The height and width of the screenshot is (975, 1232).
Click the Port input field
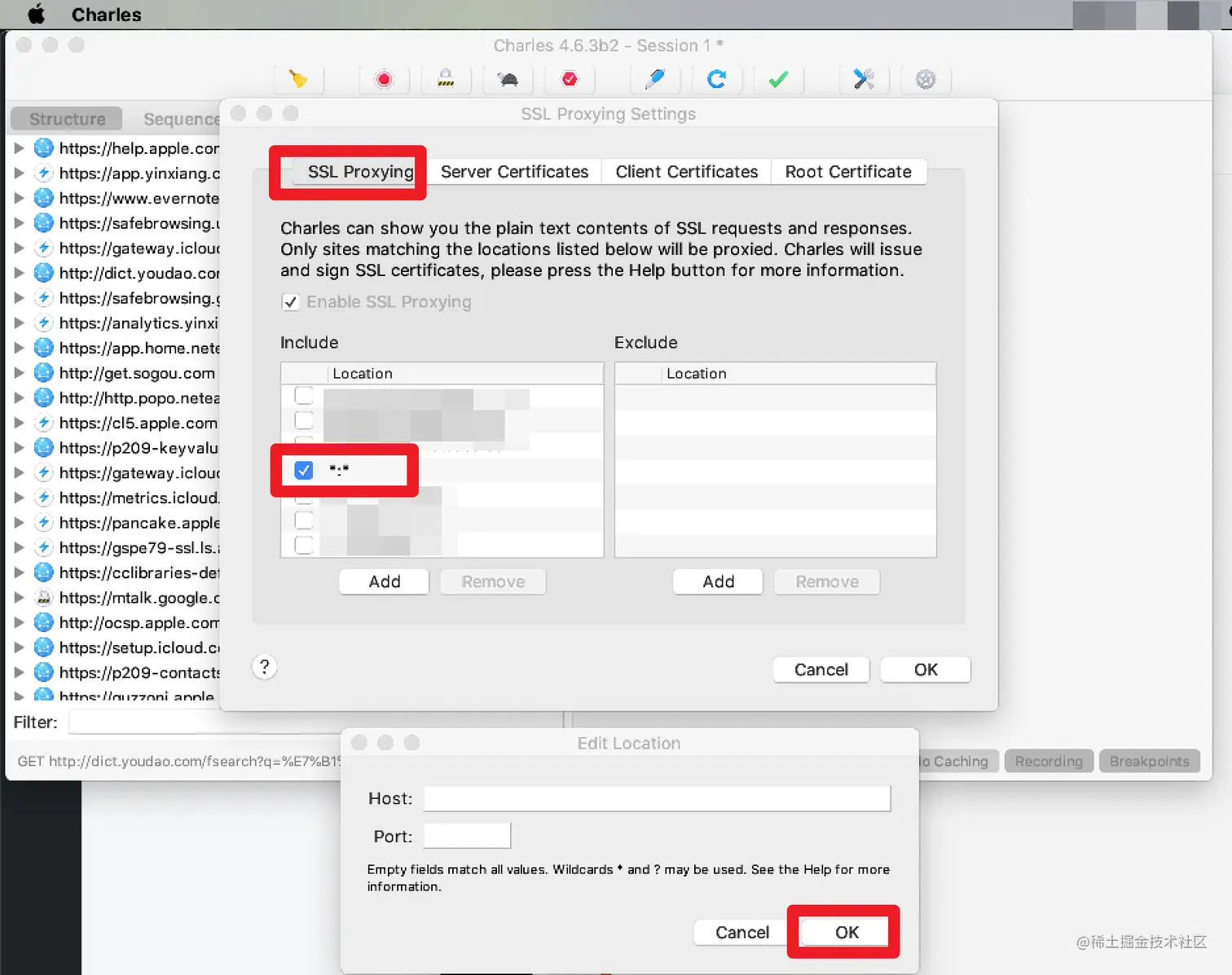[467, 836]
